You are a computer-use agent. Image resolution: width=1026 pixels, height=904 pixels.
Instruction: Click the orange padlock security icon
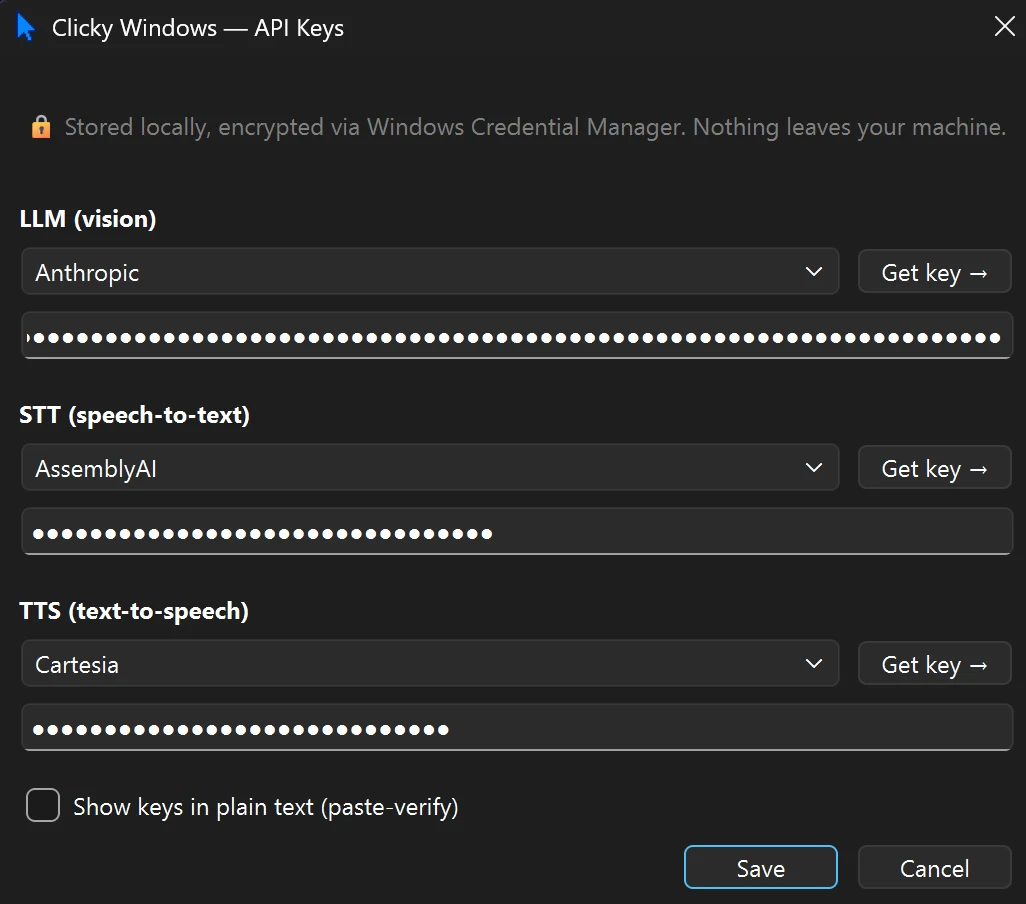click(x=41, y=127)
